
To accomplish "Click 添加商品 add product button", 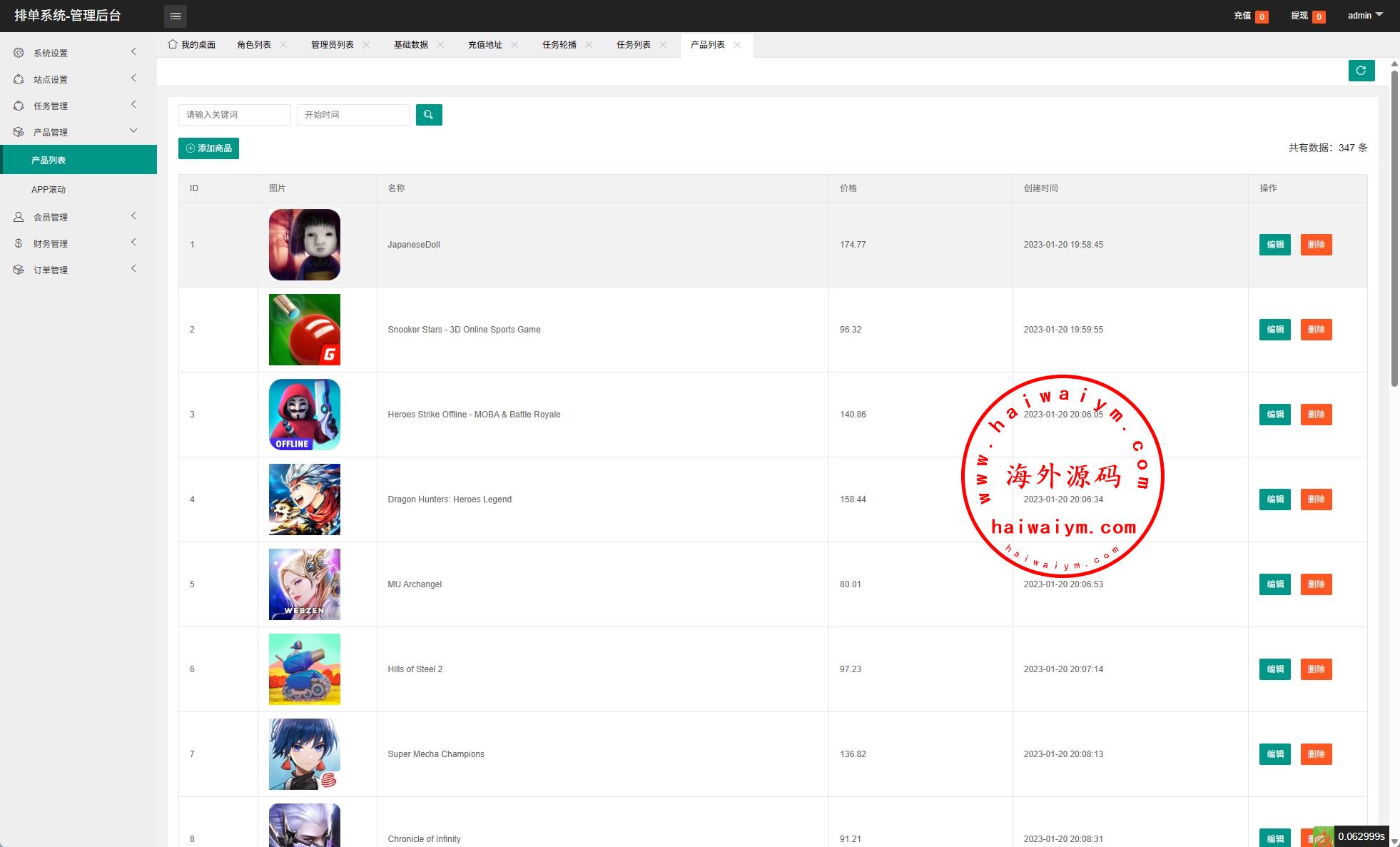I will point(208,148).
